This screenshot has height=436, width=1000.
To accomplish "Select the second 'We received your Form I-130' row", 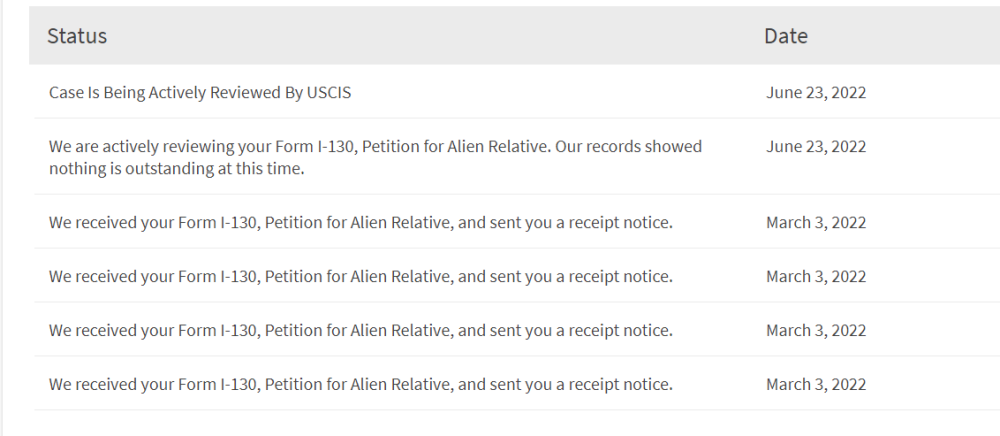I will (x=517, y=276).
